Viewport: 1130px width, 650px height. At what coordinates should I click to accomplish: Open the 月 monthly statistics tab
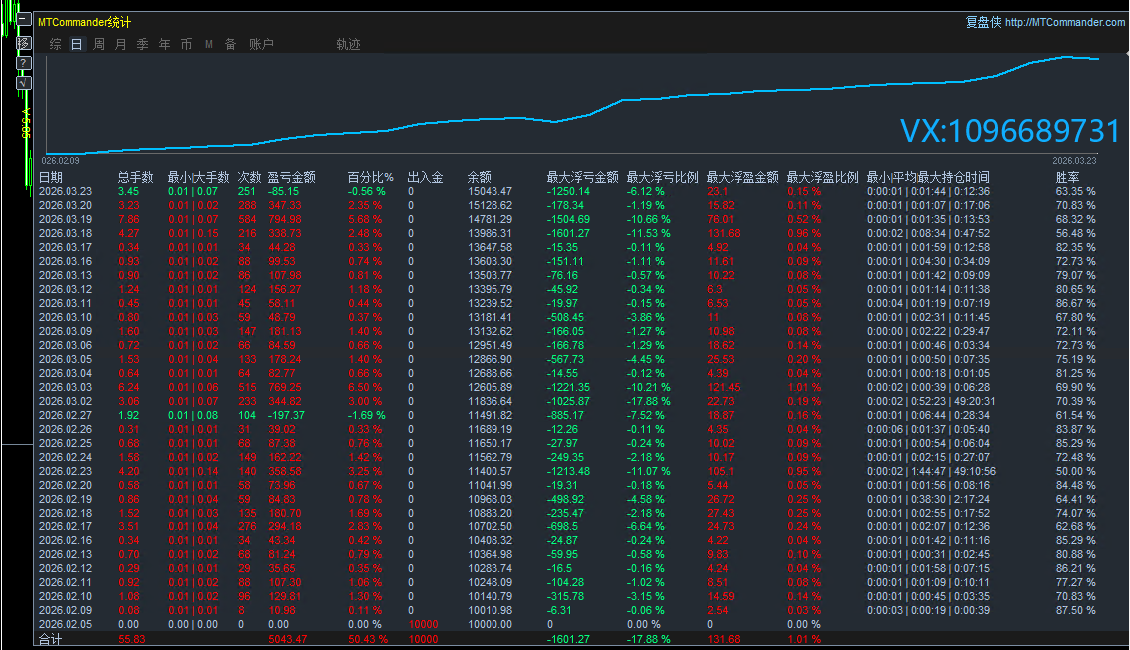pyautogui.click(x=121, y=44)
